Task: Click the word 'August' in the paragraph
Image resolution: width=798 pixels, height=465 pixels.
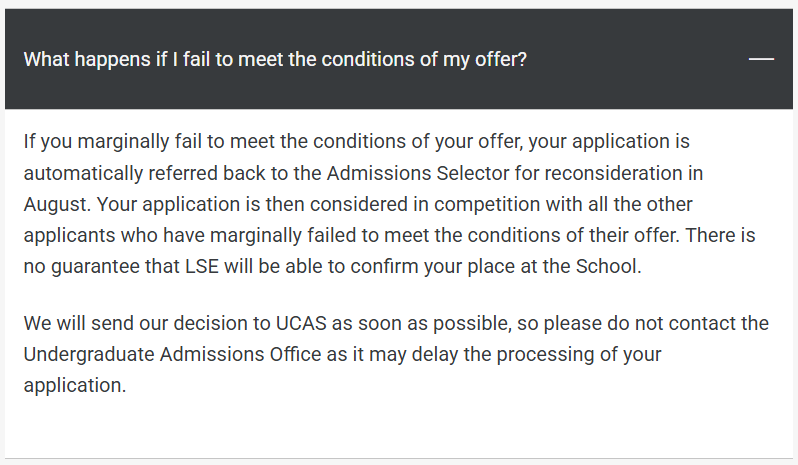Action: pos(57,205)
